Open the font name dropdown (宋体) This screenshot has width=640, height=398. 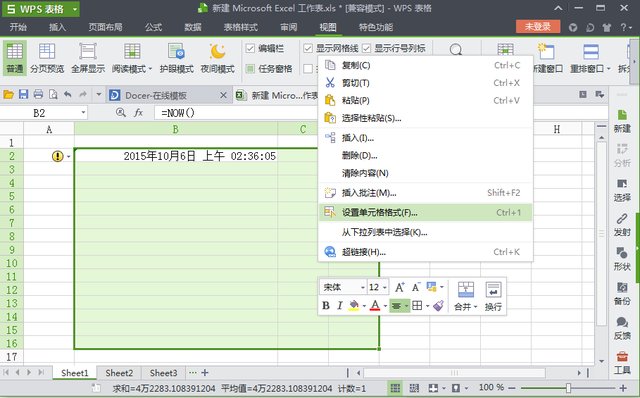[362, 288]
